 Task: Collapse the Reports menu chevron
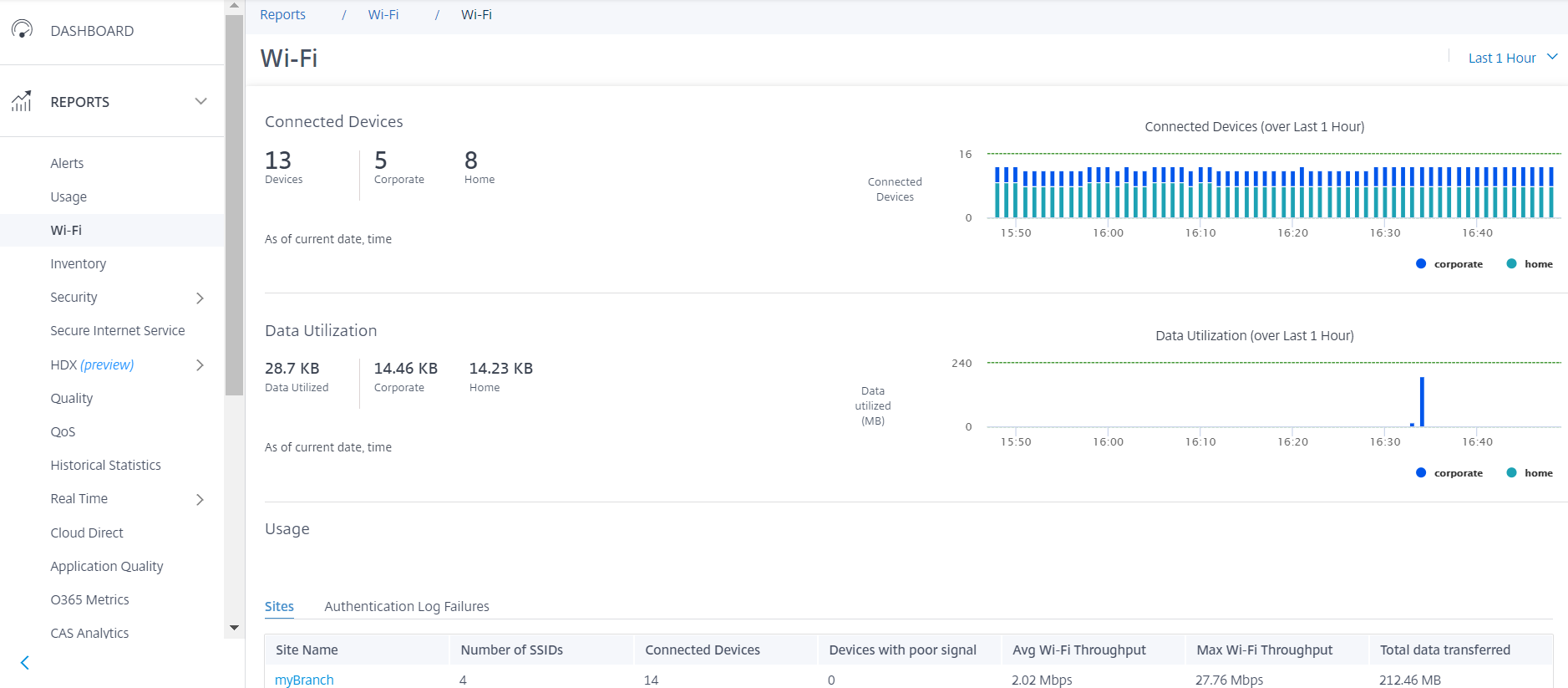coord(200,101)
